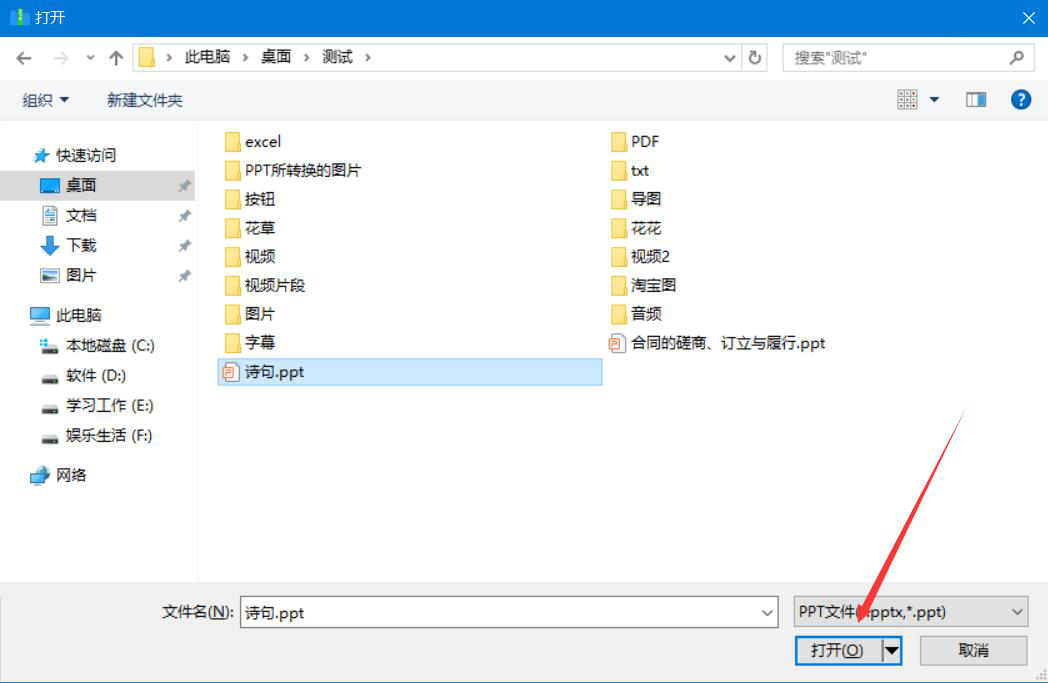Select the 诗句.ppt file
Image resolution: width=1048 pixels, height=683 pixels.
410,372
